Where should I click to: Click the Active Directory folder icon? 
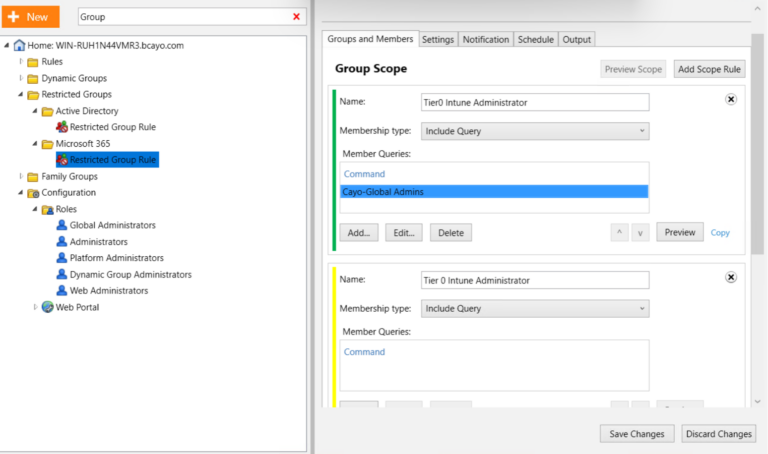[48, 111]
